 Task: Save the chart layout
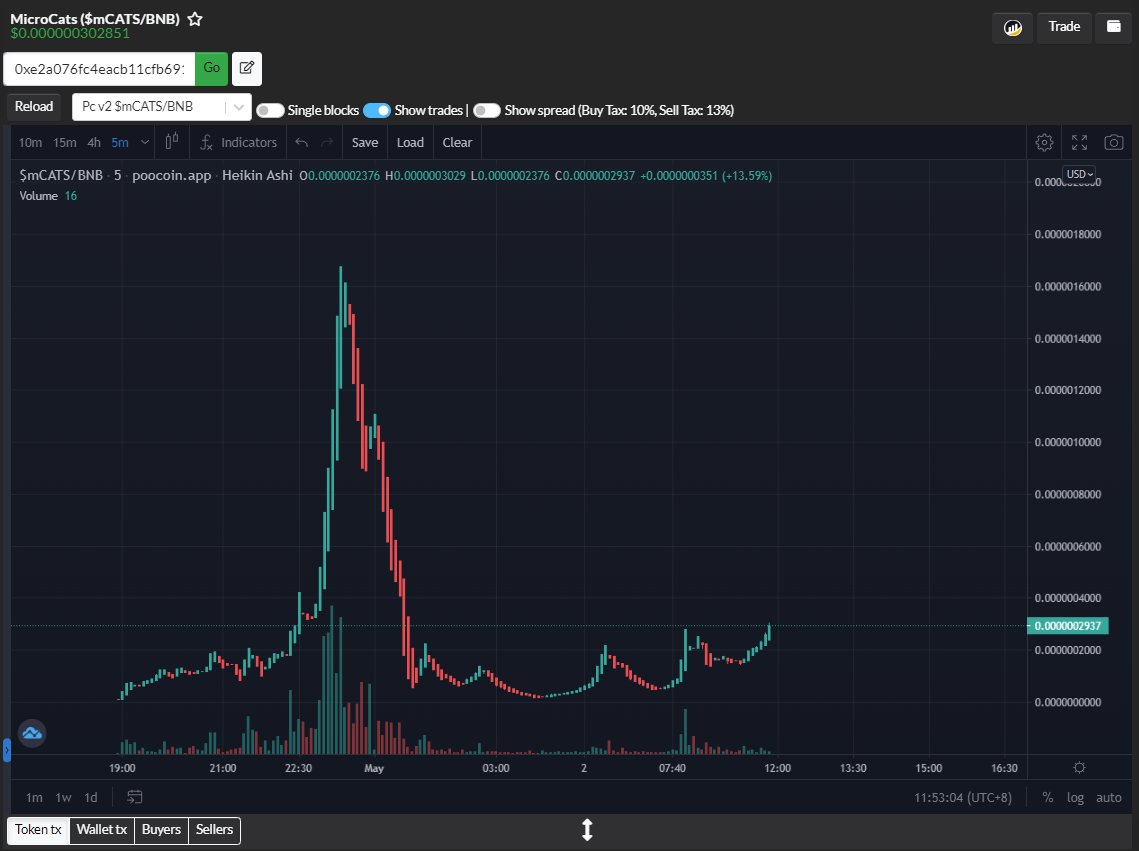(x=365, y=142)
